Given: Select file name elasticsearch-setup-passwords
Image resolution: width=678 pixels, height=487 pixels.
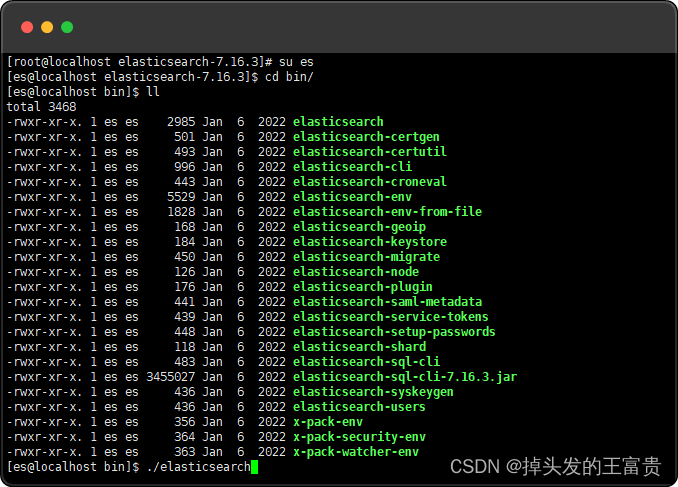Looking at the screenshot, I should (394, 332).
